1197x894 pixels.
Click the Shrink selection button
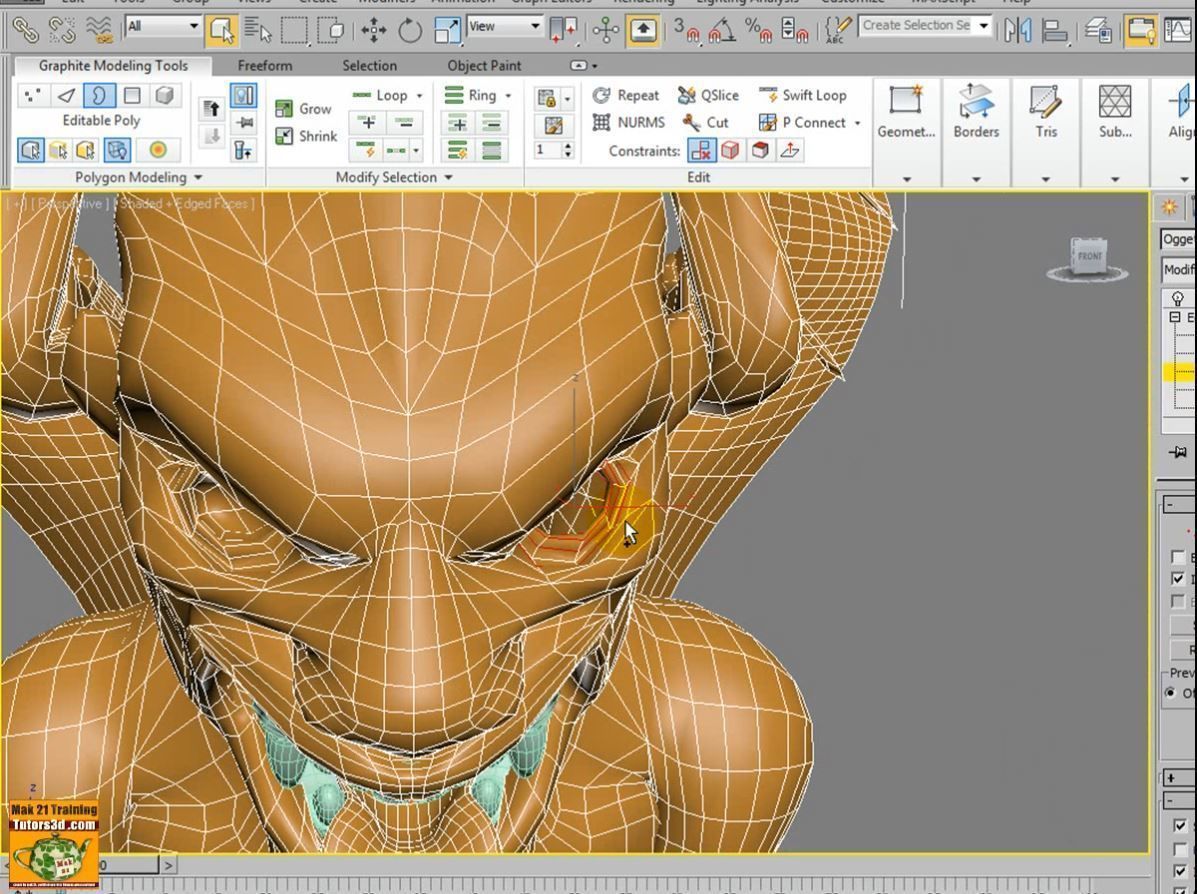[306, 136]
